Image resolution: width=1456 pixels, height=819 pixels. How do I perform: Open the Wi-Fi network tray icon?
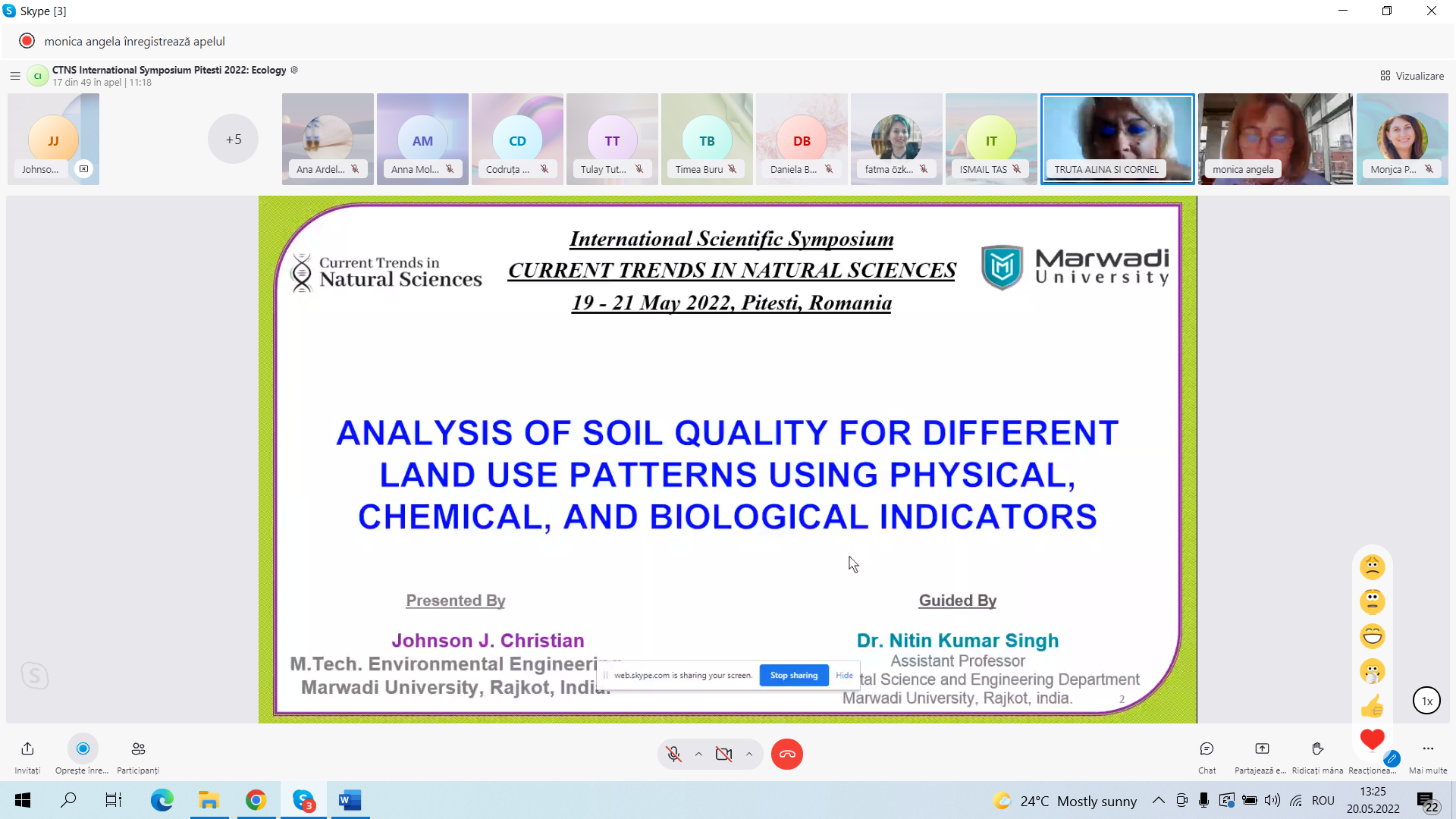pyautogui.click(x=1296, y=800)
